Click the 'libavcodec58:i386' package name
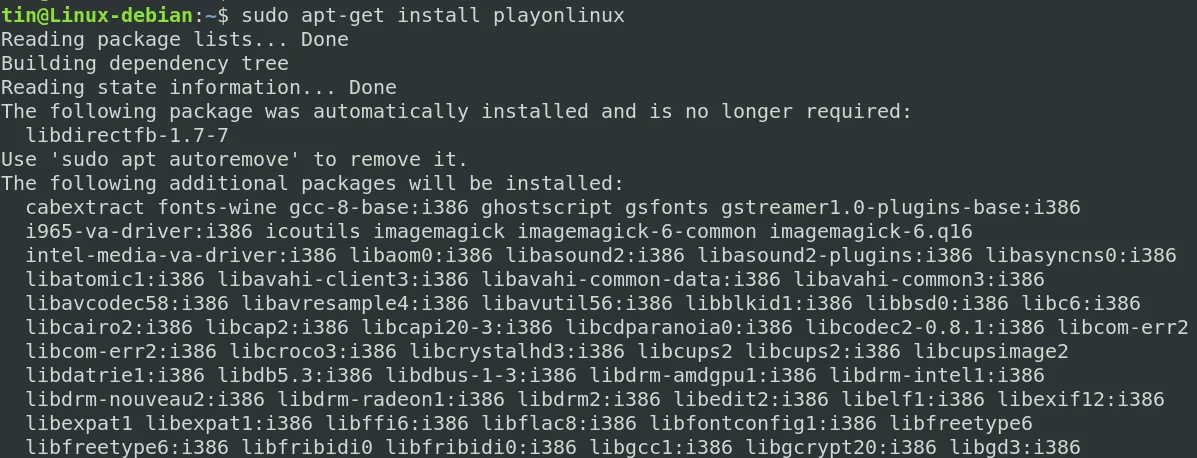This screenshot has height=458, width=1197. click(x=127, y=303)
